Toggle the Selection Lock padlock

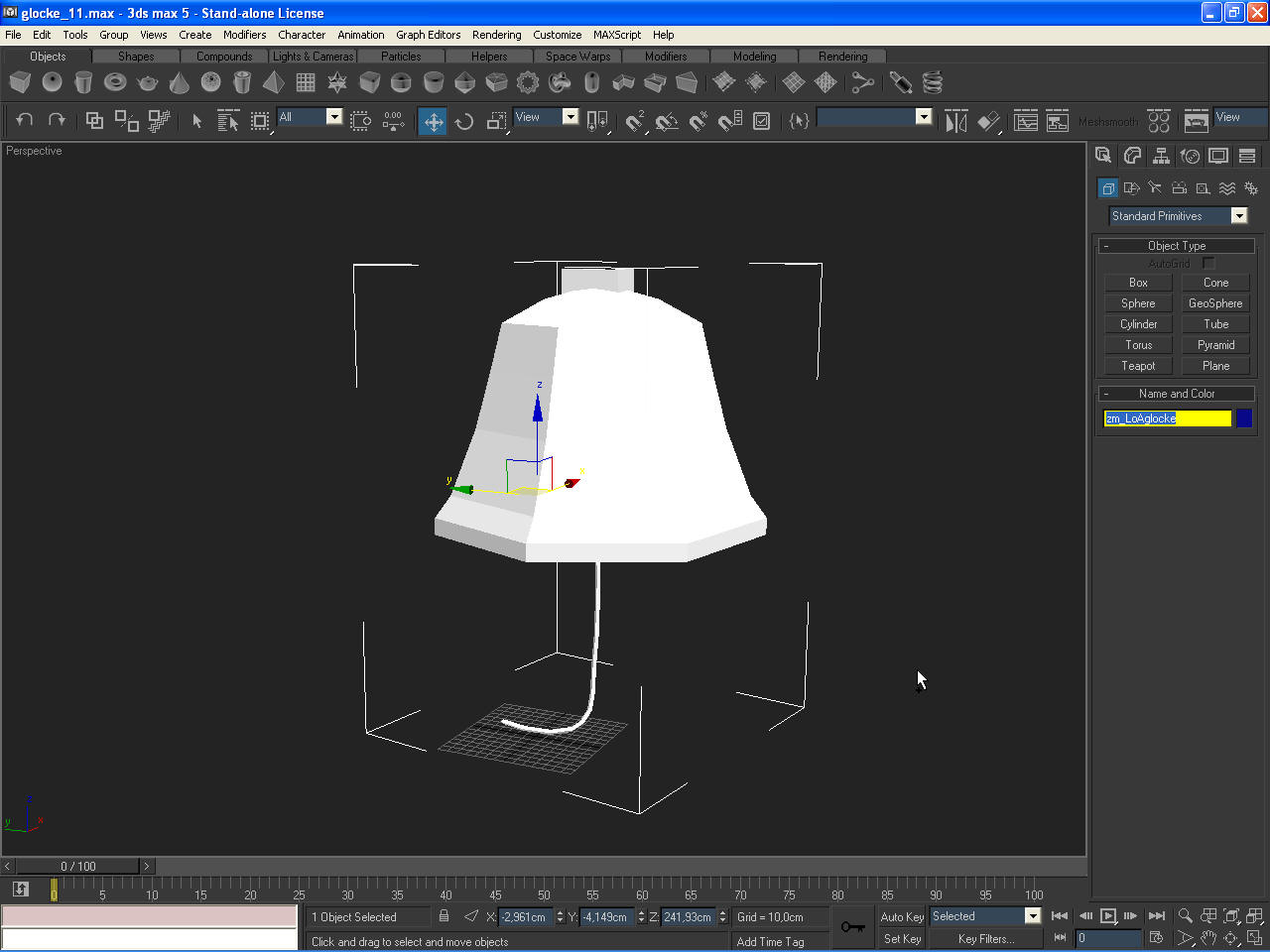(444, 916)
